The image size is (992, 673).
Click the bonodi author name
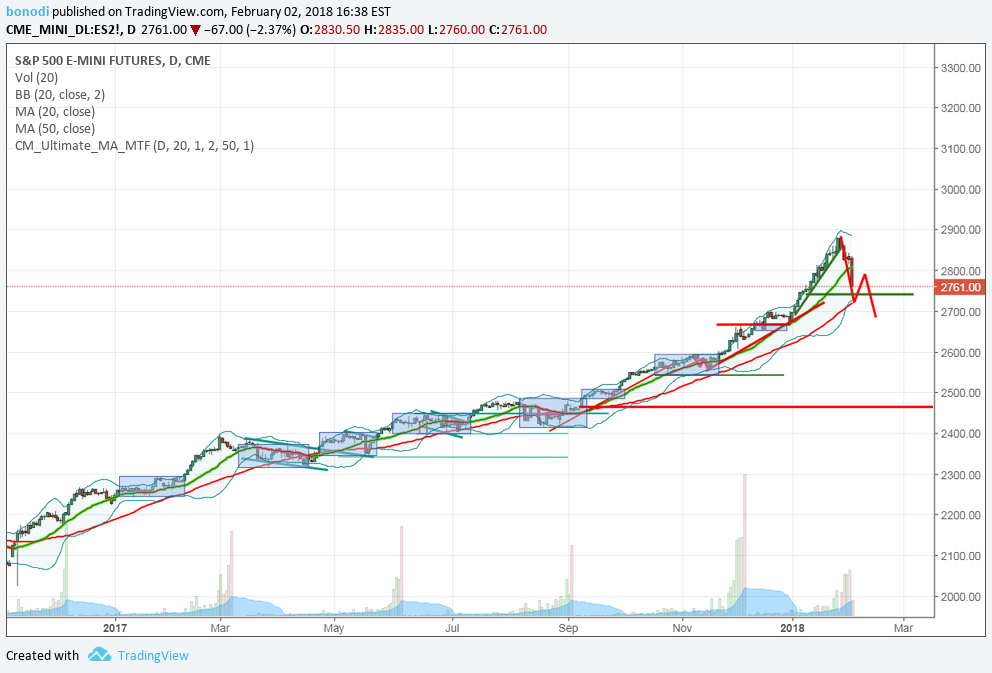(x=27, y=11)
